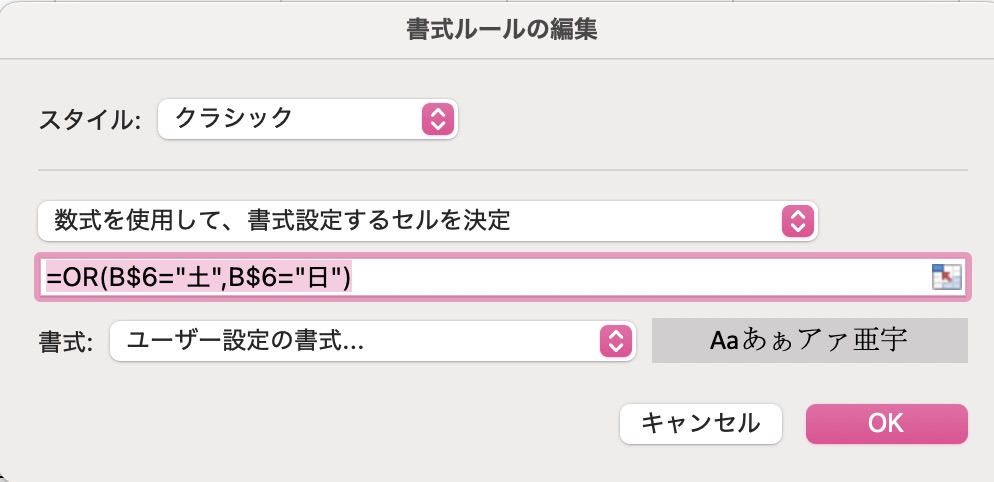Click the pink arrows on the スタイル popup

[x=438, y=119]
